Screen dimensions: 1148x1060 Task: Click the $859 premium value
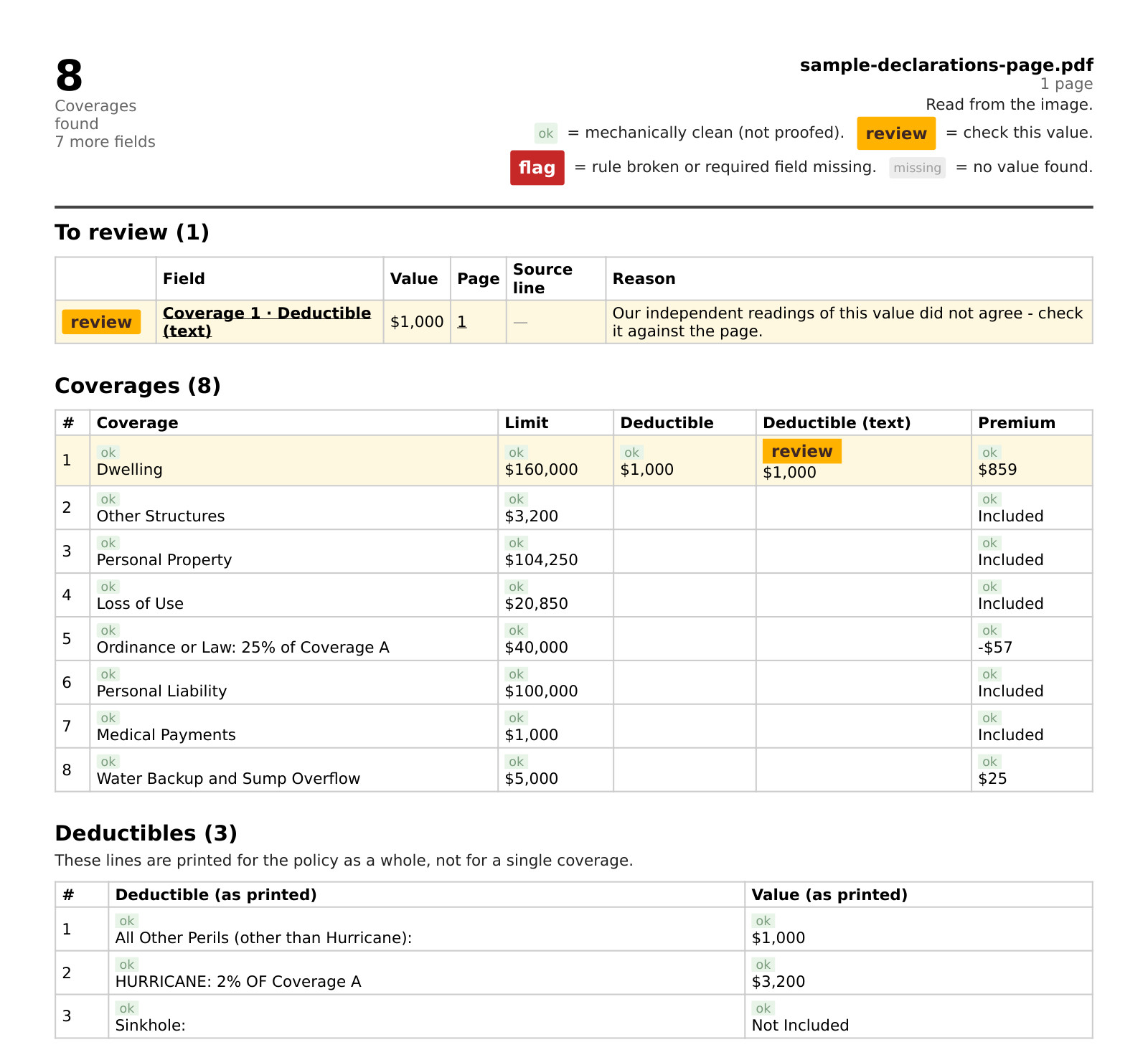click(997, 470)
